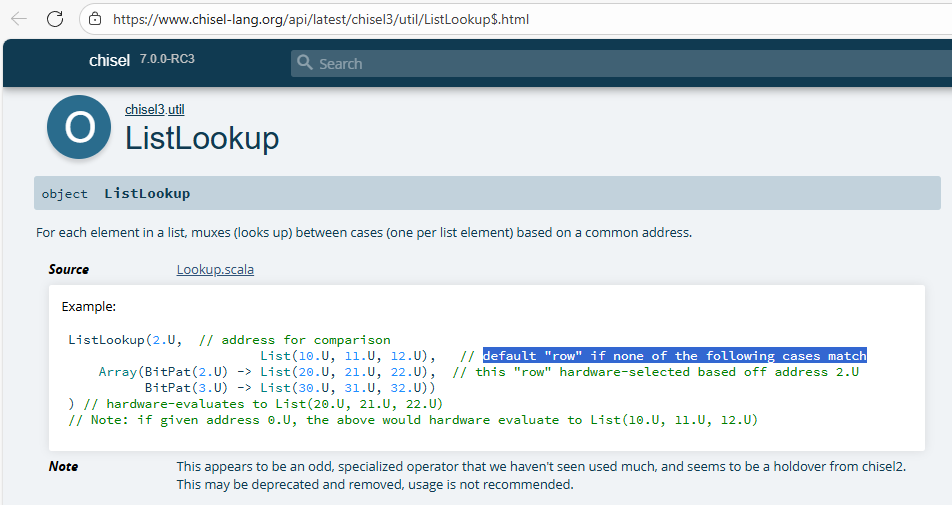Click the description sentence 'For each element'
This screenshot has width=952, height=505.
pos(364,232)
